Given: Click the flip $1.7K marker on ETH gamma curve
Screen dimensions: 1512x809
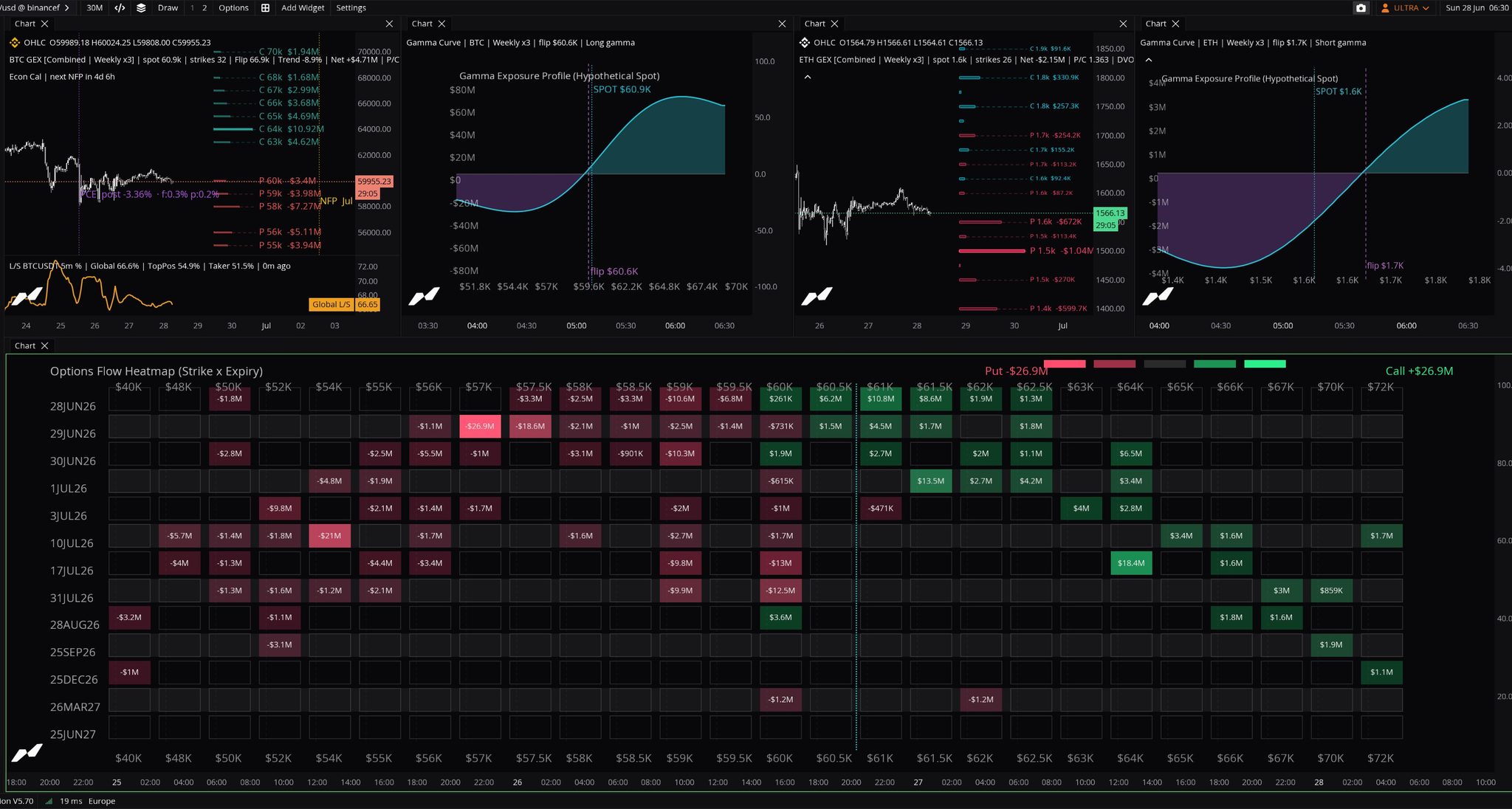Looking at the screenshot, I should point(1385,265).
